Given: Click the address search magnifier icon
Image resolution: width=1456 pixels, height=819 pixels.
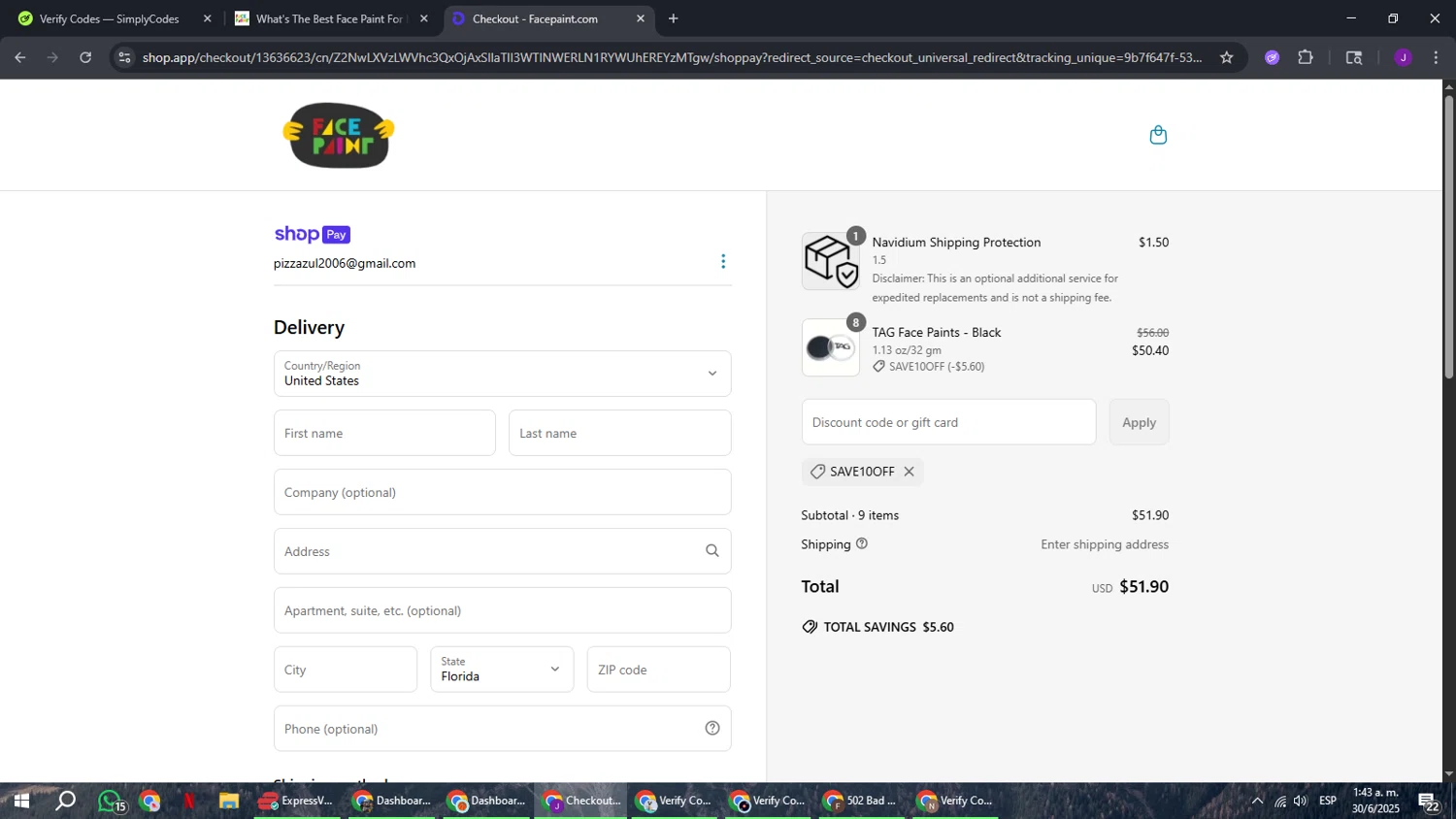Looking at the screenshot, I should tap(712, 551).
